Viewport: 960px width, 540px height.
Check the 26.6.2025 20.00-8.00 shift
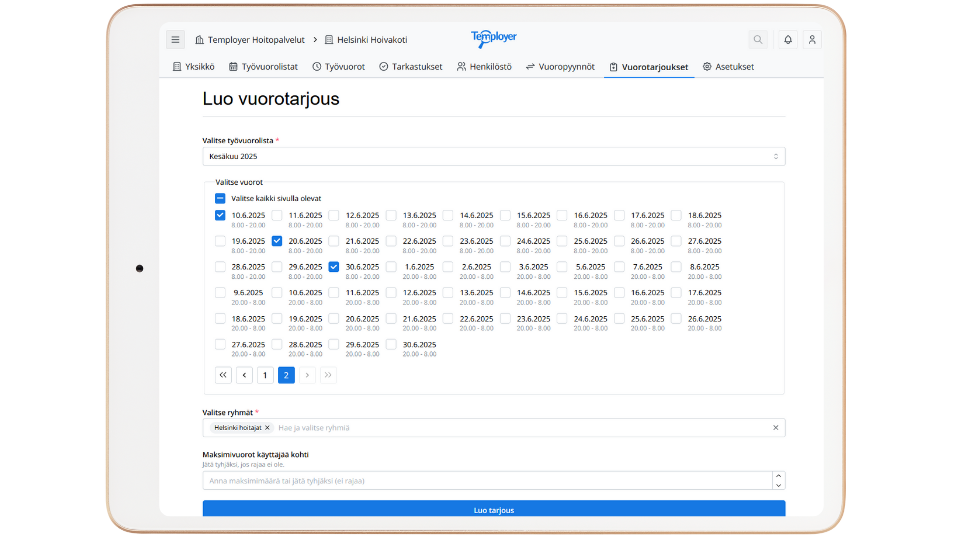pos(677,319)
